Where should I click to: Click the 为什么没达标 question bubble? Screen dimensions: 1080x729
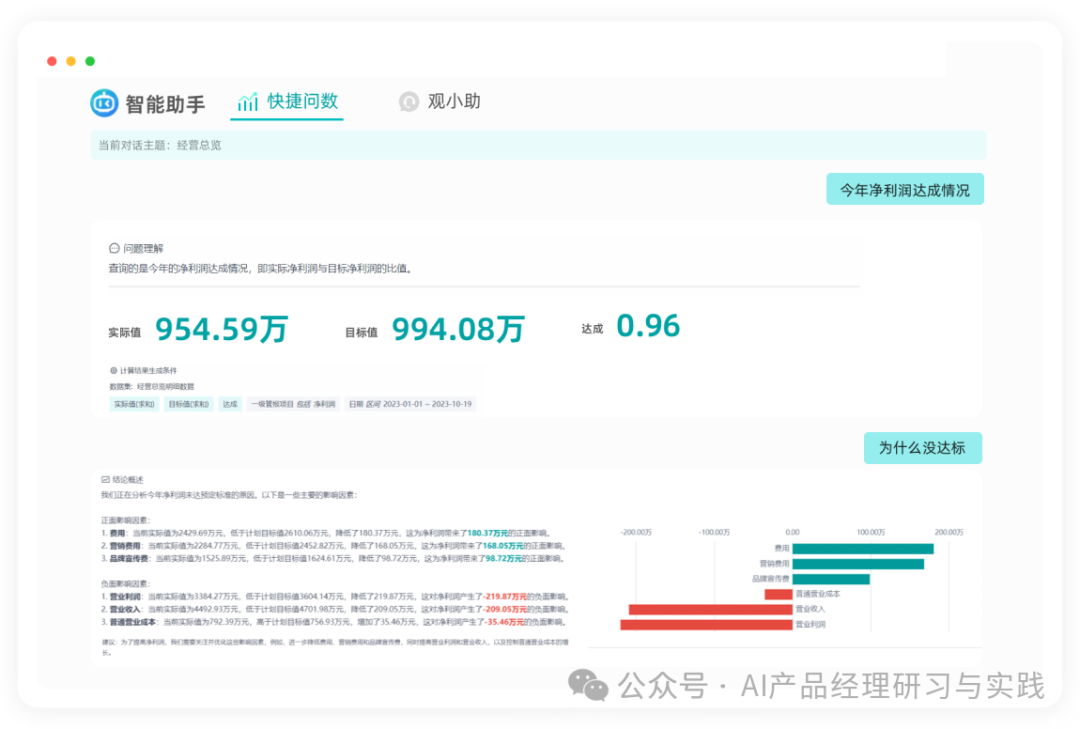[922, 448]
